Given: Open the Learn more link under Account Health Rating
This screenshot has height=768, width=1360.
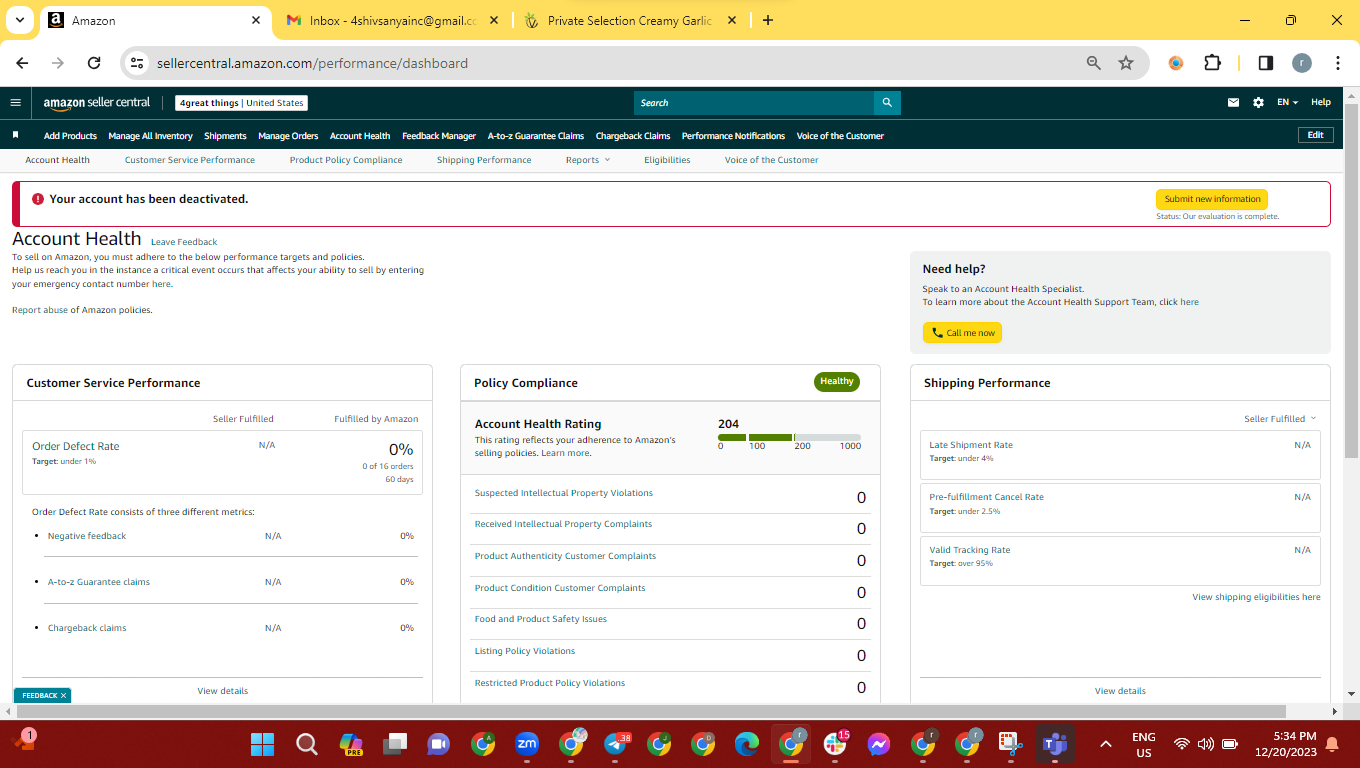Looking at the screenshot, I should [565, 453].
